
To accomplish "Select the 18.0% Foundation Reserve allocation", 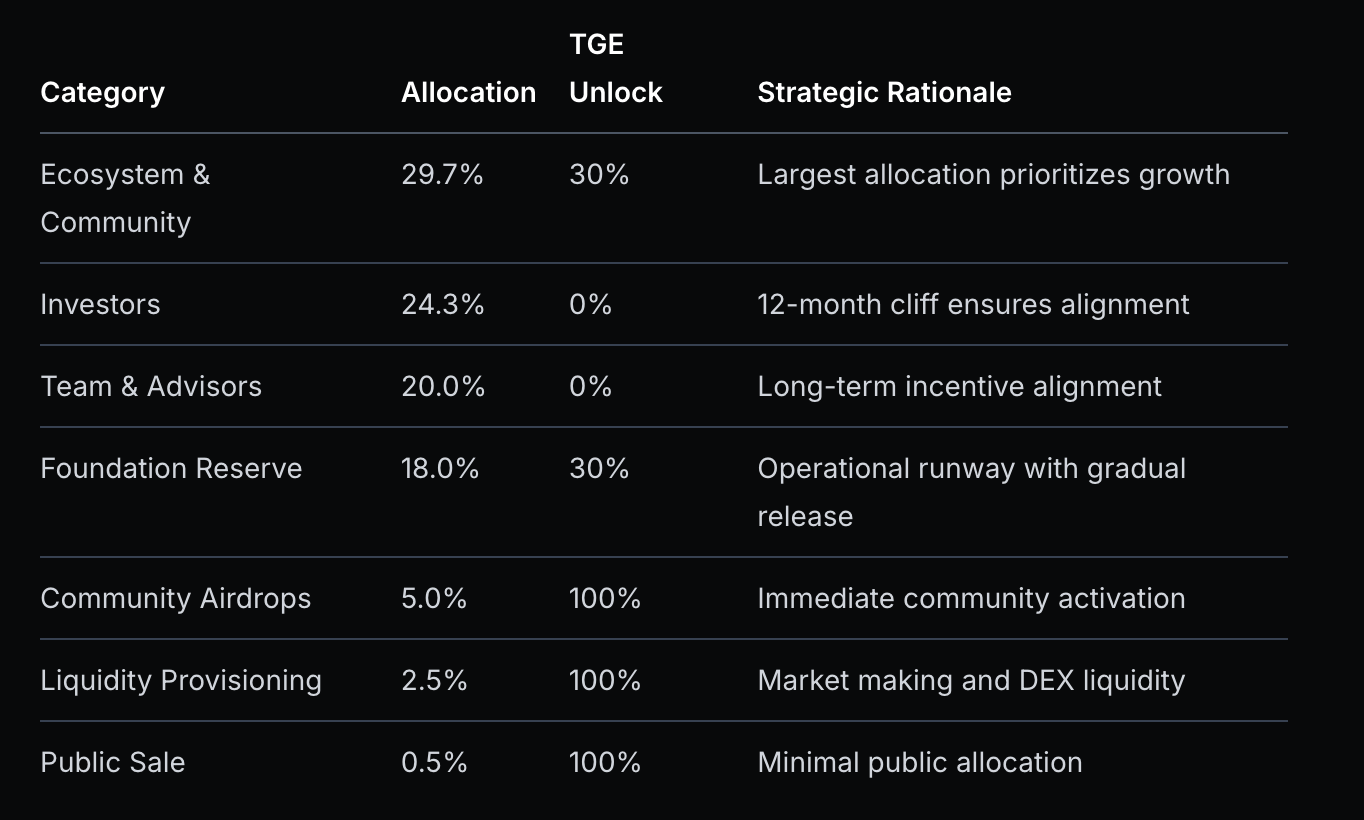I will (x=440, y=468).
